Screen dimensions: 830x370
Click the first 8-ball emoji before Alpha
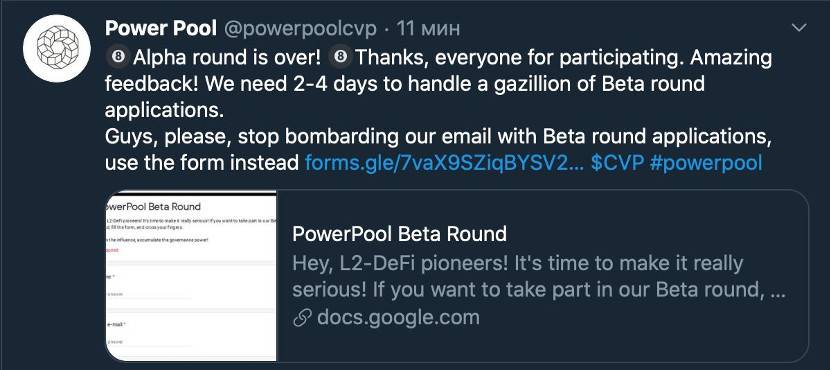[118, 57]
